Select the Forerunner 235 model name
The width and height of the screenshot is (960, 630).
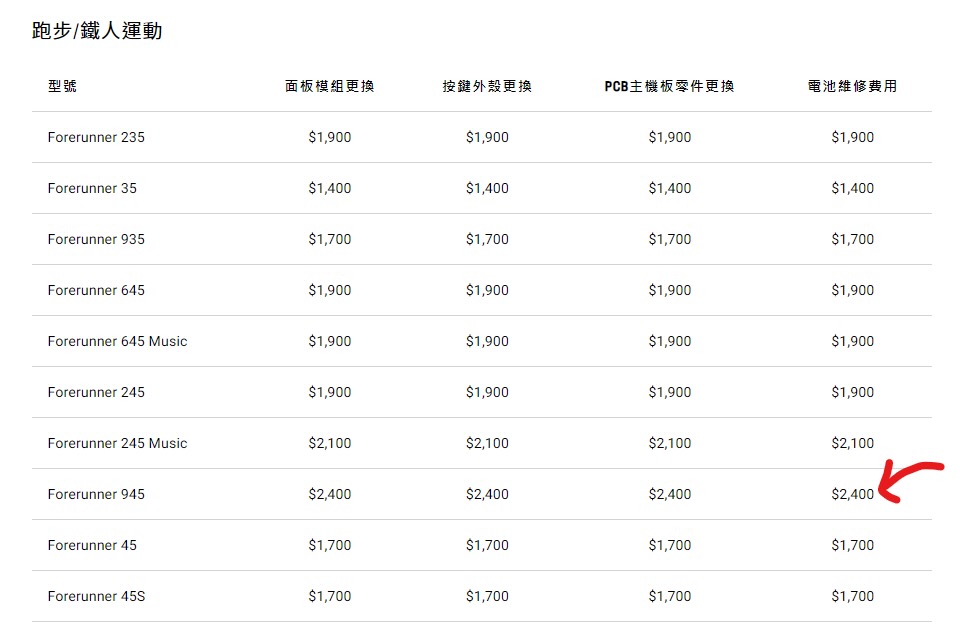tap(96, 137)
